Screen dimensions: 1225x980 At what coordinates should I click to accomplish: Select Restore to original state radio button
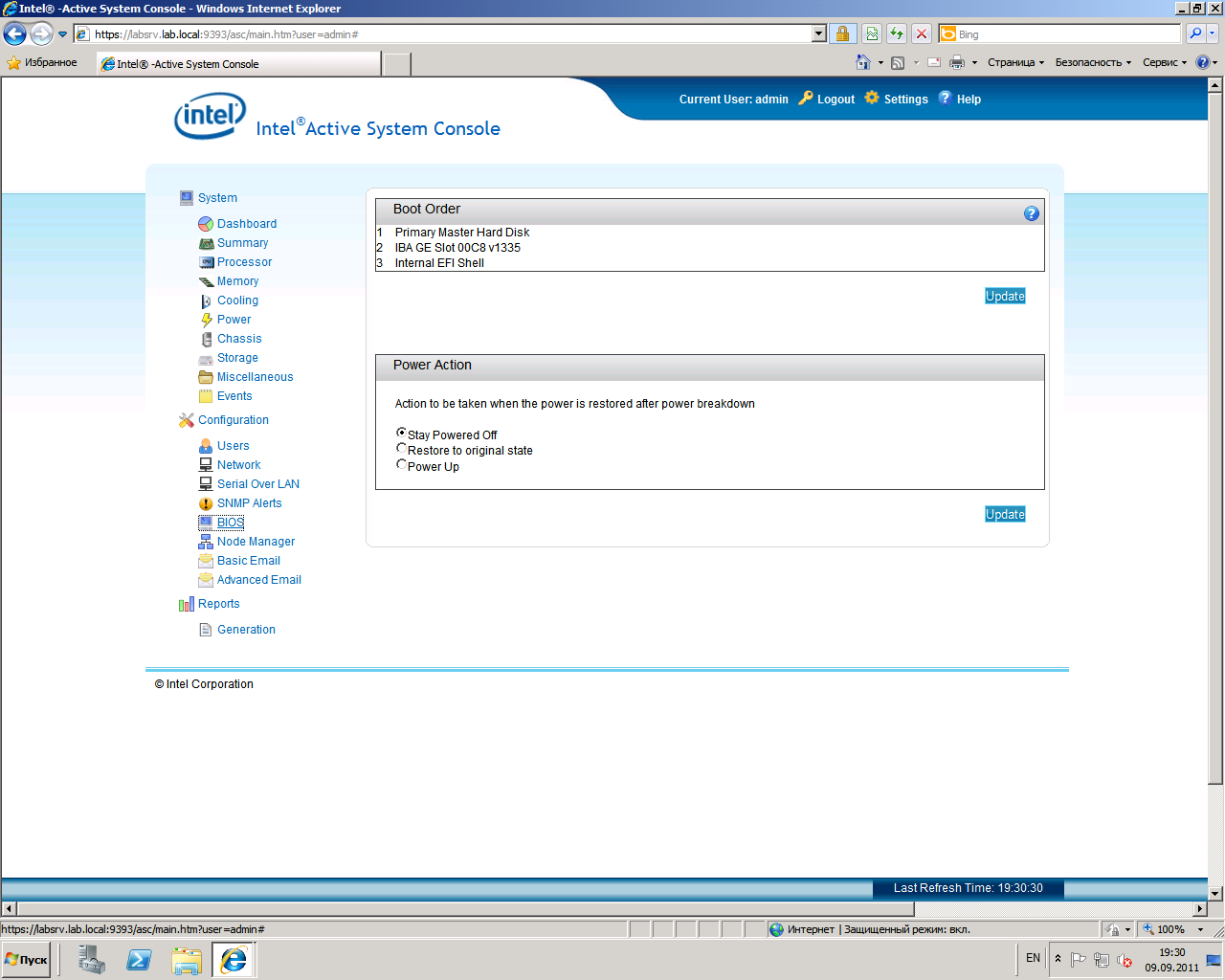[x=401, y=448]
